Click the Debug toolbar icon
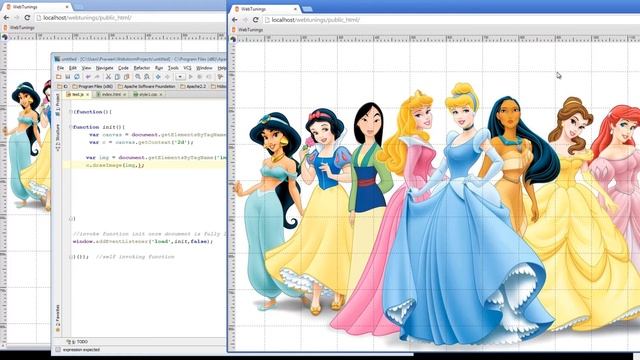This screenshot has width=640, height=360. [199, 77]
